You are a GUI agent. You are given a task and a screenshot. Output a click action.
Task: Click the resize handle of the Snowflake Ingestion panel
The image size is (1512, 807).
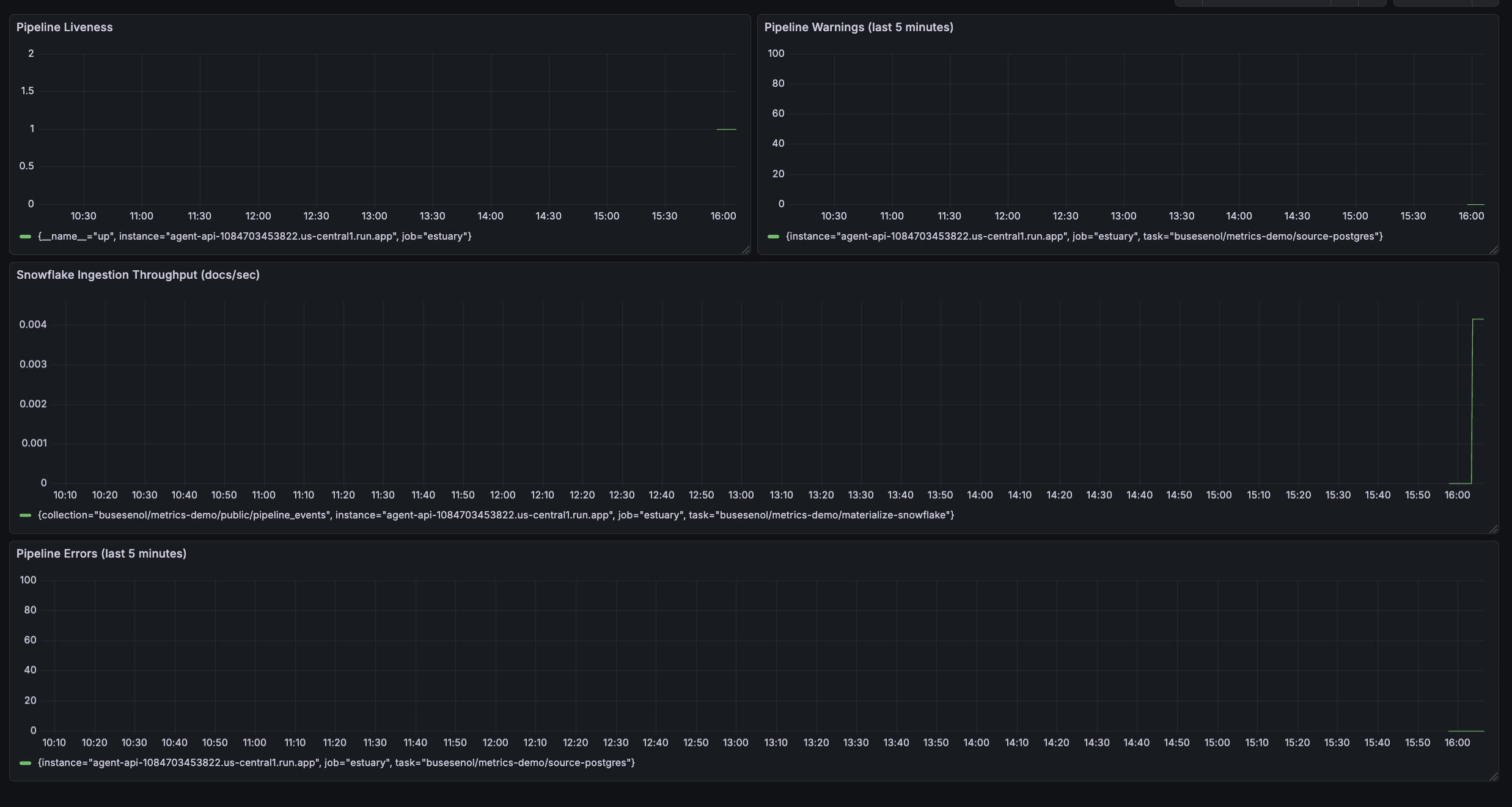pos(1494,529)
